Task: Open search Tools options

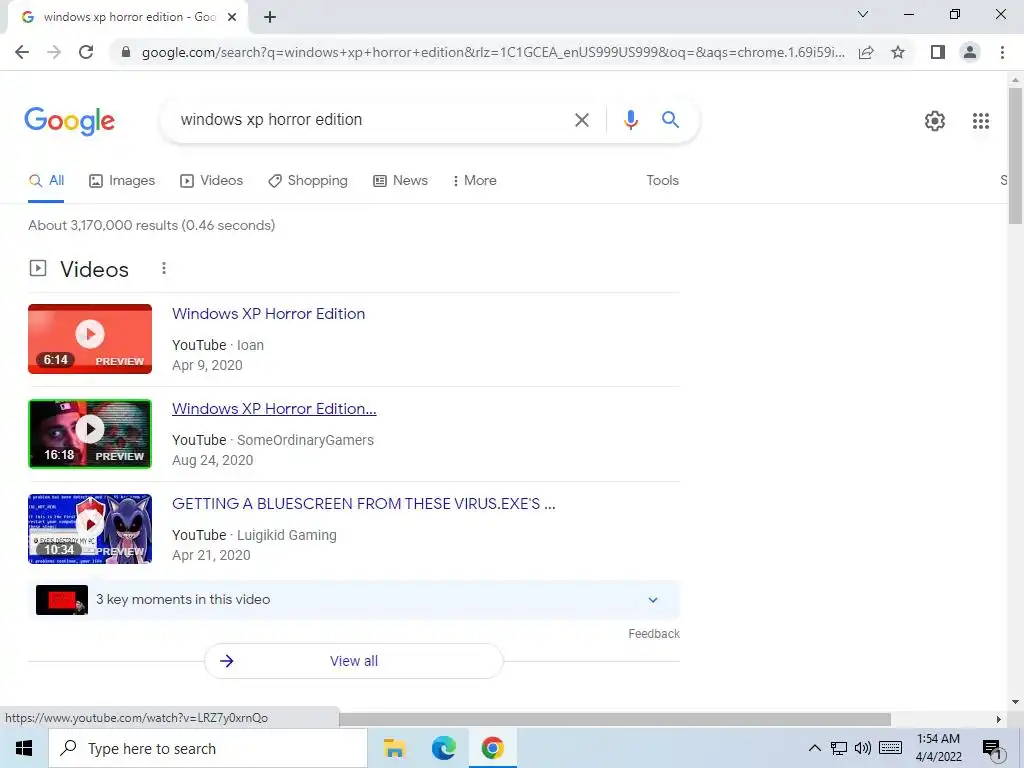Action: [x=662, y=181]
